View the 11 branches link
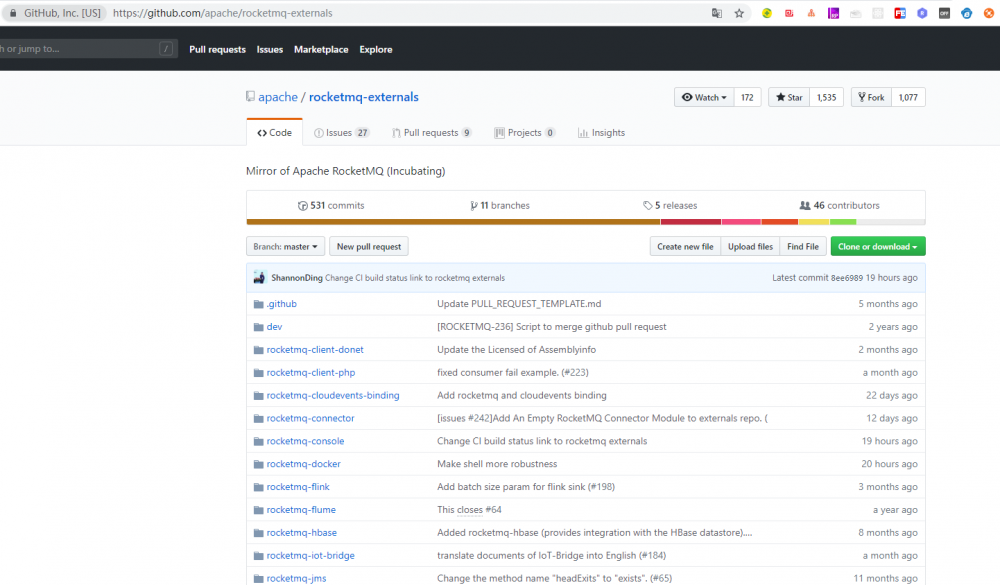This screenshot has width=1000, height=585. click(x=500, y=205)
